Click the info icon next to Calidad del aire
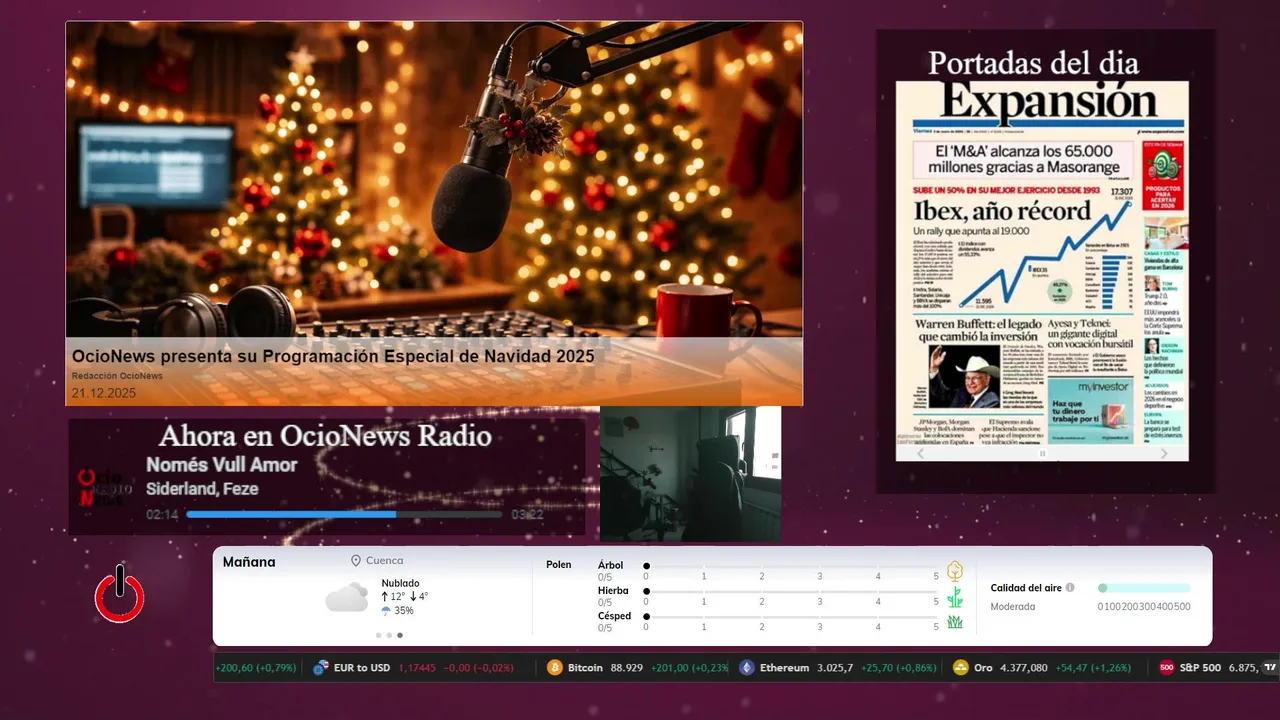1280x720 pixels. 1070,588
